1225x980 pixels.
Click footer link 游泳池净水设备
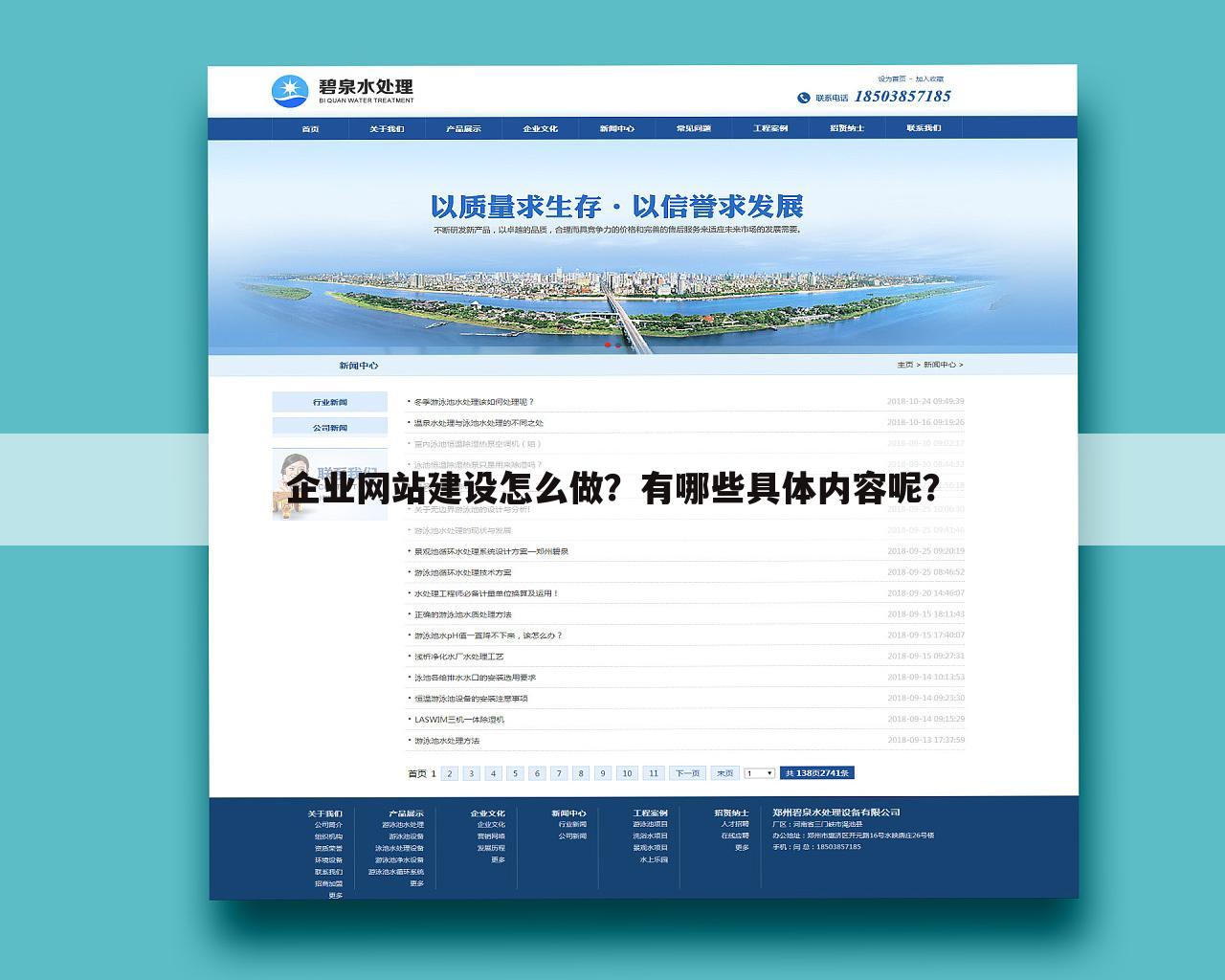(399, 860)
